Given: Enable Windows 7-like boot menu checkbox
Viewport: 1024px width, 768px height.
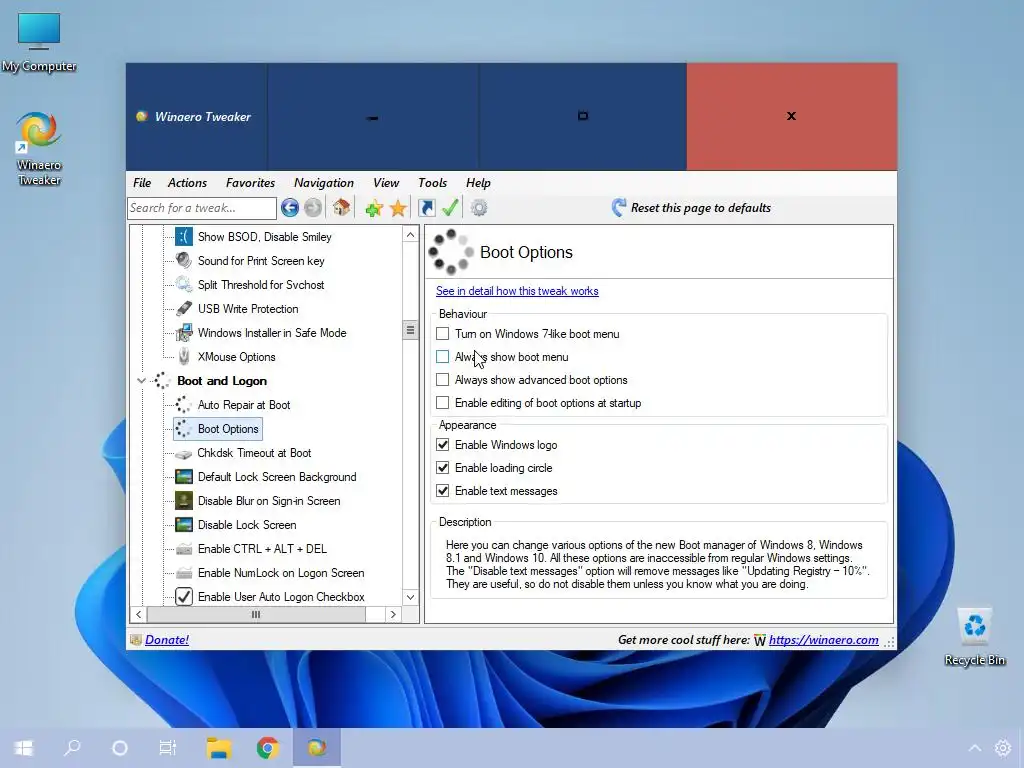Looking at the screenshot, I should [443, 334].
